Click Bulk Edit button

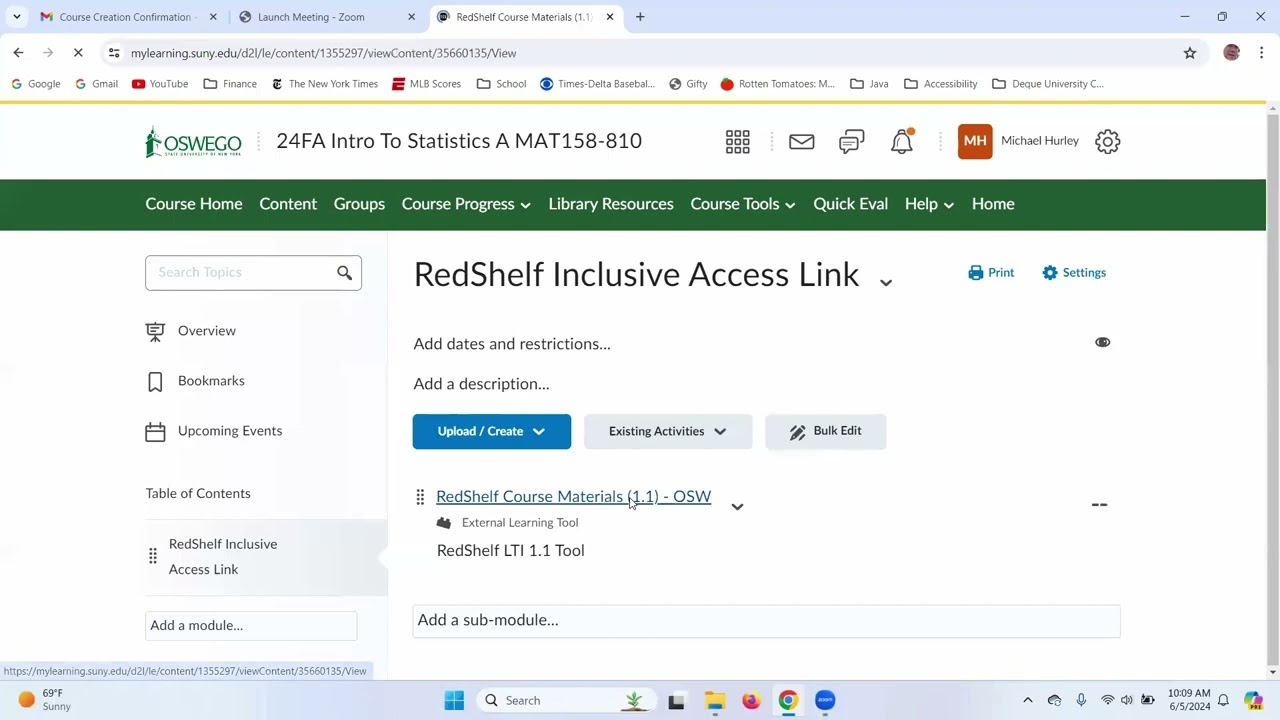coord(826,431)
